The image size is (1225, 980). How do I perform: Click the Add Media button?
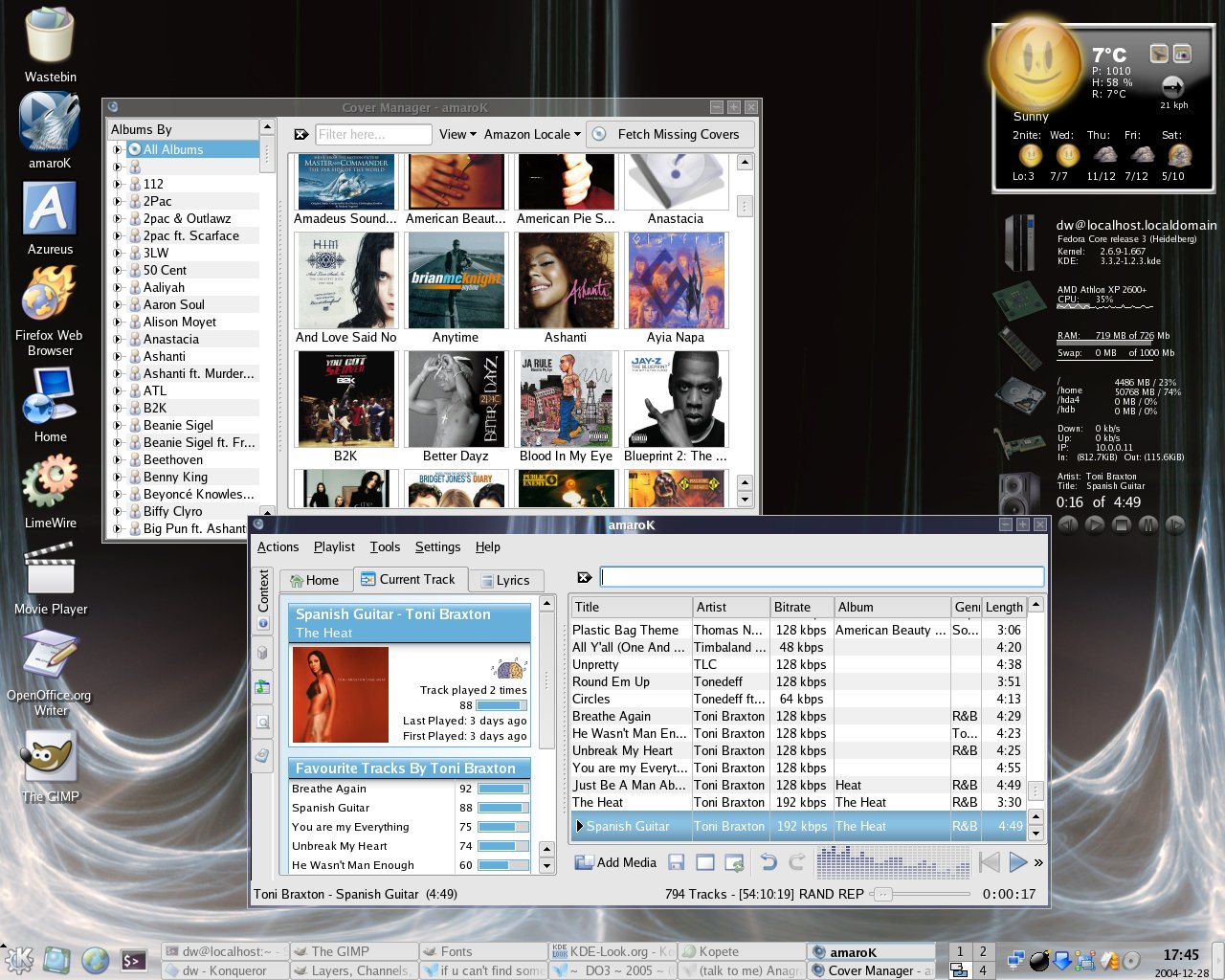(x=615, y=862)
